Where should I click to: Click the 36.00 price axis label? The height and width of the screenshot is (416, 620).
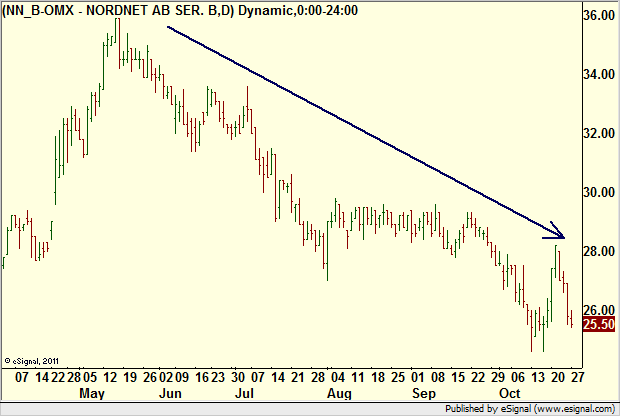point(599,15)
